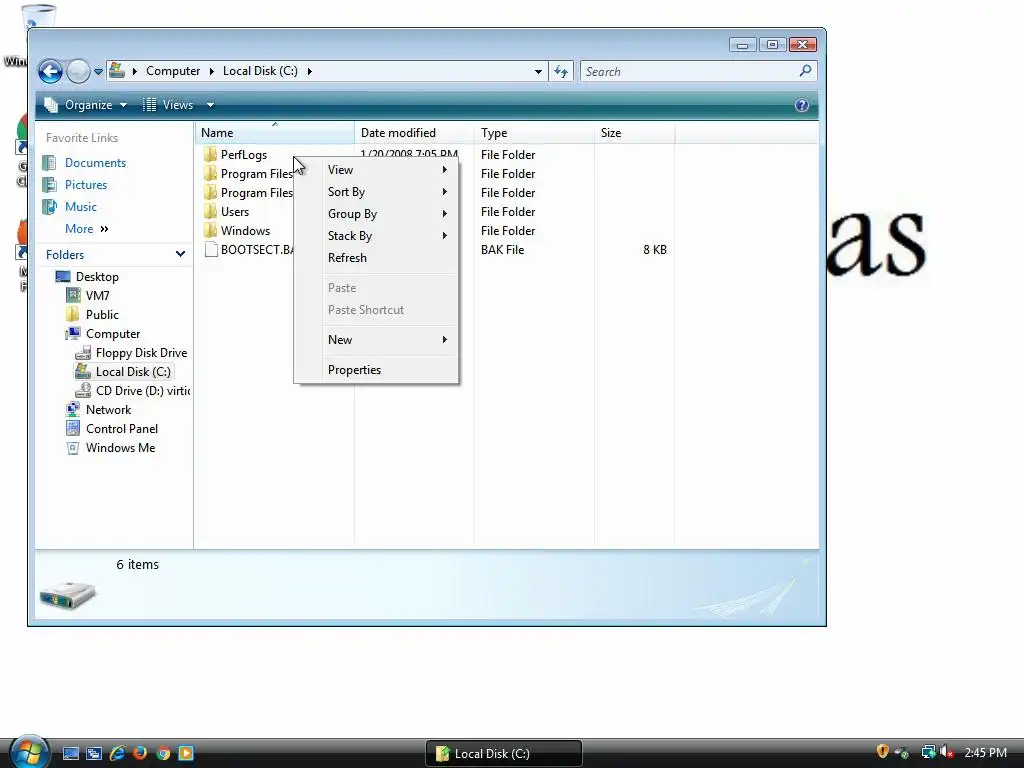Screen dimensions: 1024x768
Task: Select VM7 in the folder tree
Action: click(x=97, y=296)
